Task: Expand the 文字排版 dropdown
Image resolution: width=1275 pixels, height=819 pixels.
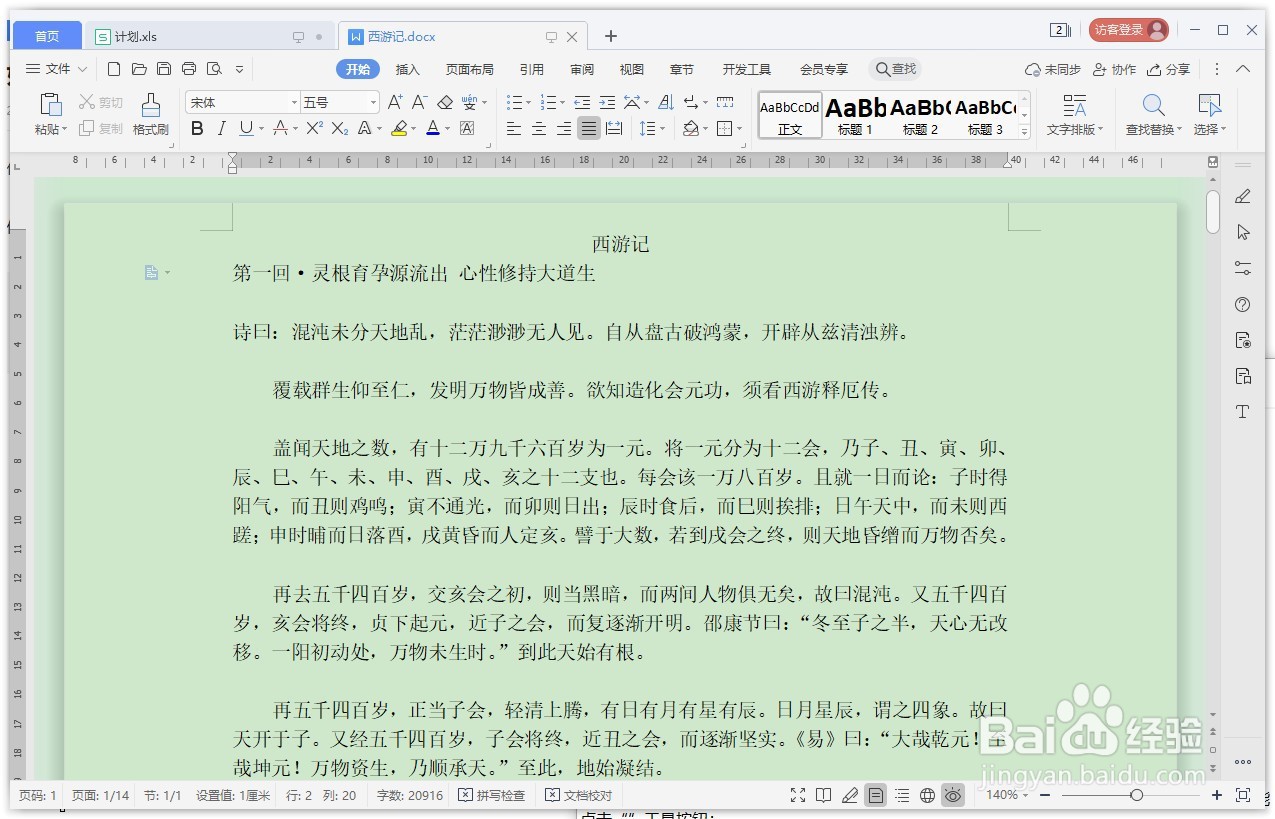Action: point(1101,130)
